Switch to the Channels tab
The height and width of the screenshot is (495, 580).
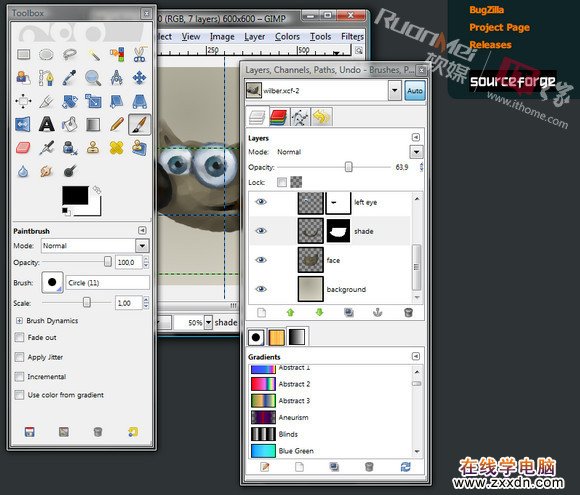coord(279,117)
